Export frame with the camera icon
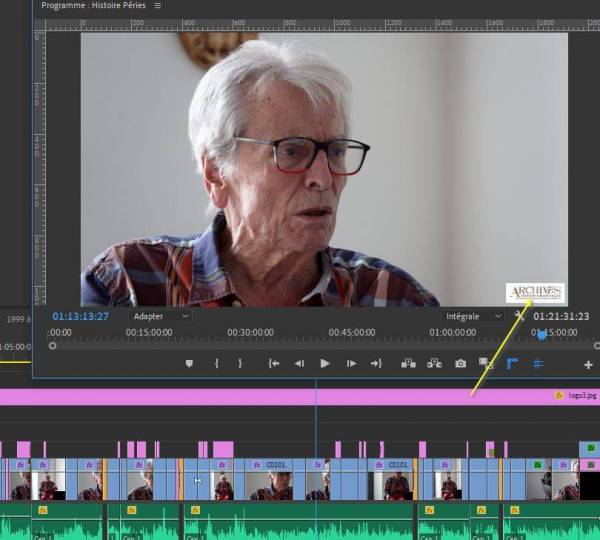600x540 pixels. (460, 364)
